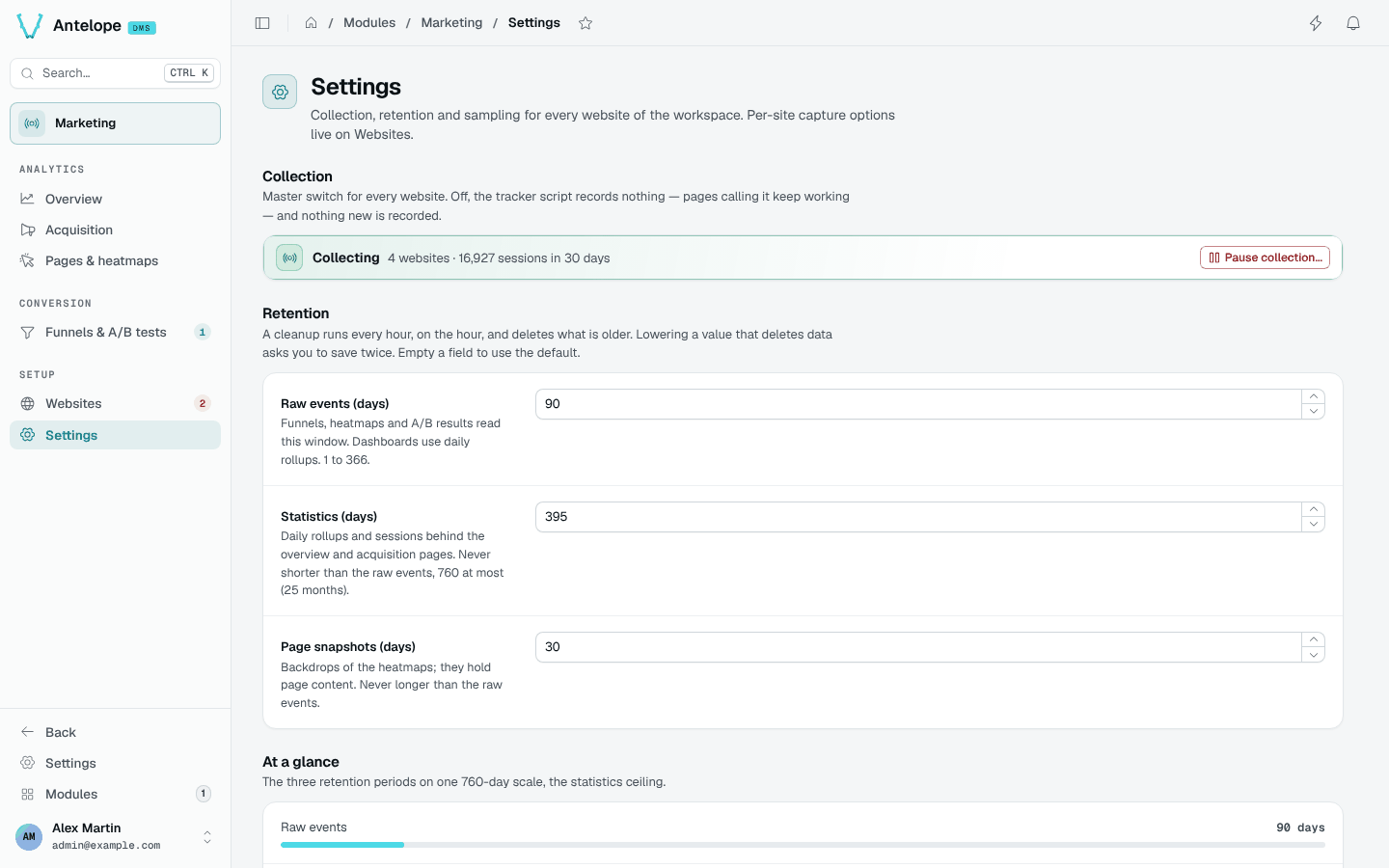
Task: Open Funnels & A/B tests
Action: tap(115, 332)
